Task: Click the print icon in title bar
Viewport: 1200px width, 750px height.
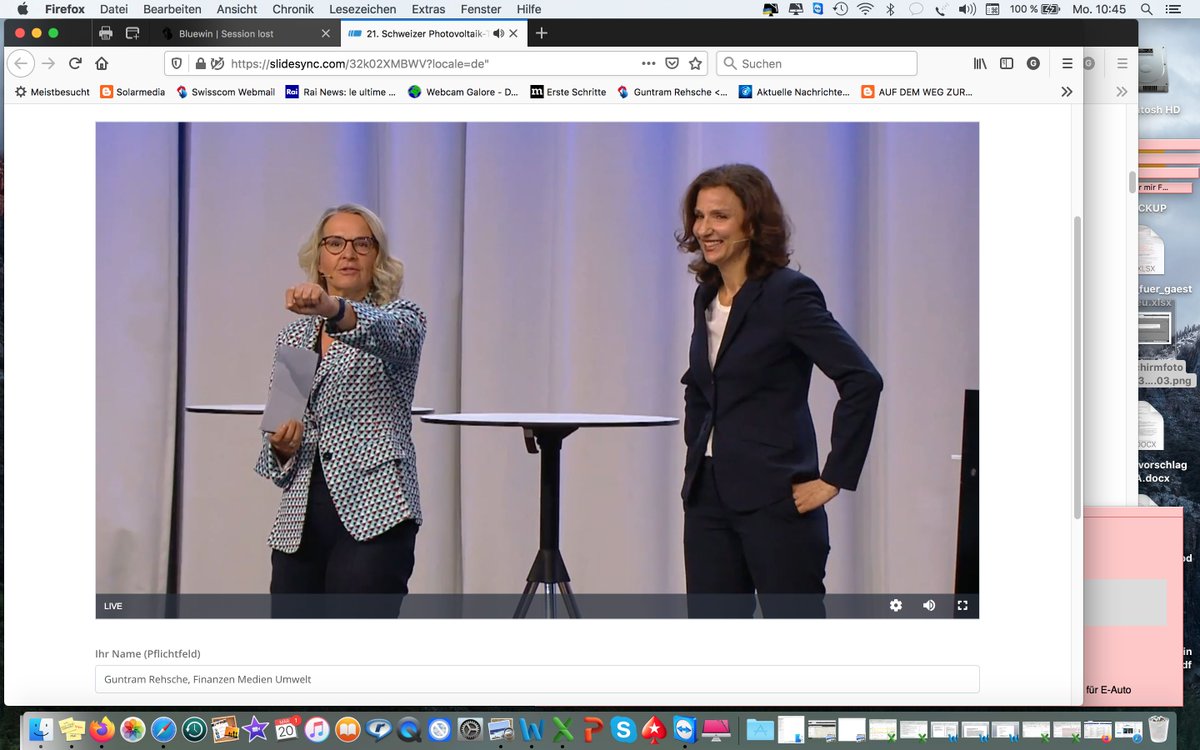Action: coord(106,33)
